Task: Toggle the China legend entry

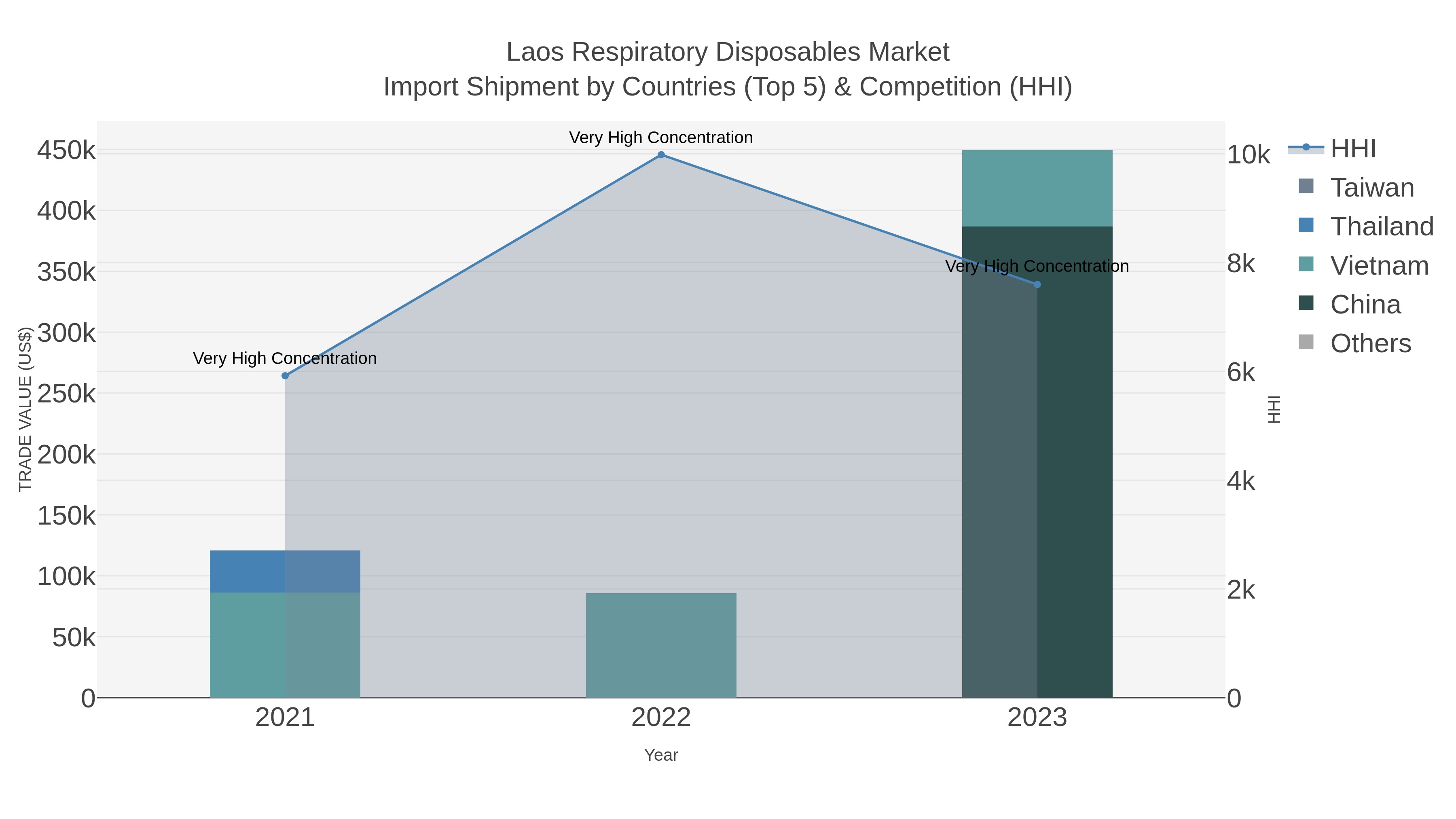Action: 1350,305
